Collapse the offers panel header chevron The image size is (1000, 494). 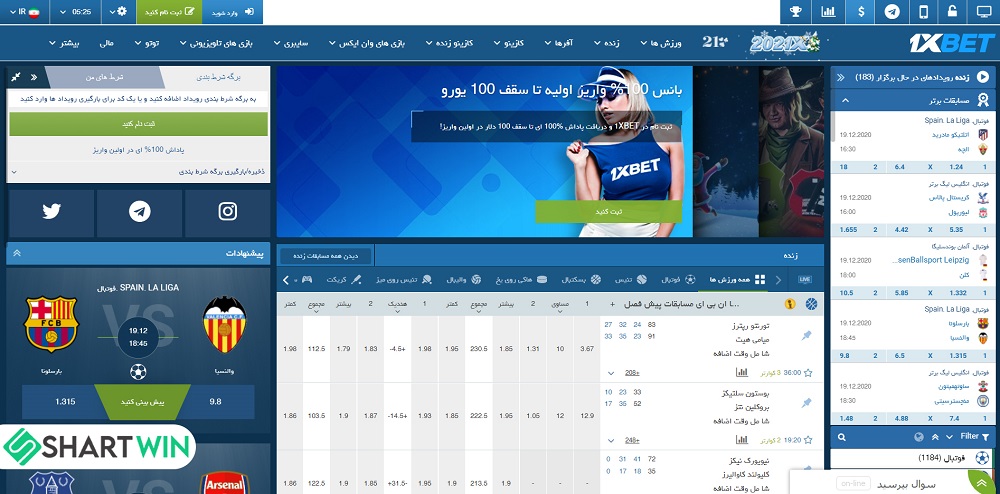(17, 253)
